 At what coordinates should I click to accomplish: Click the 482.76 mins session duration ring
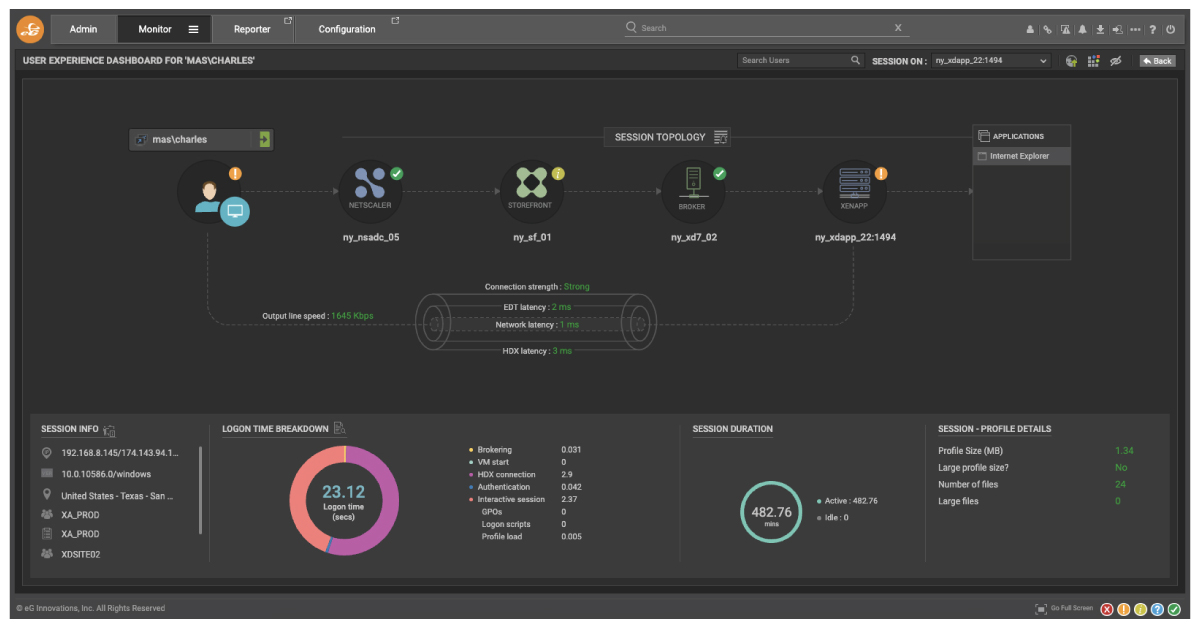[771, 512]
